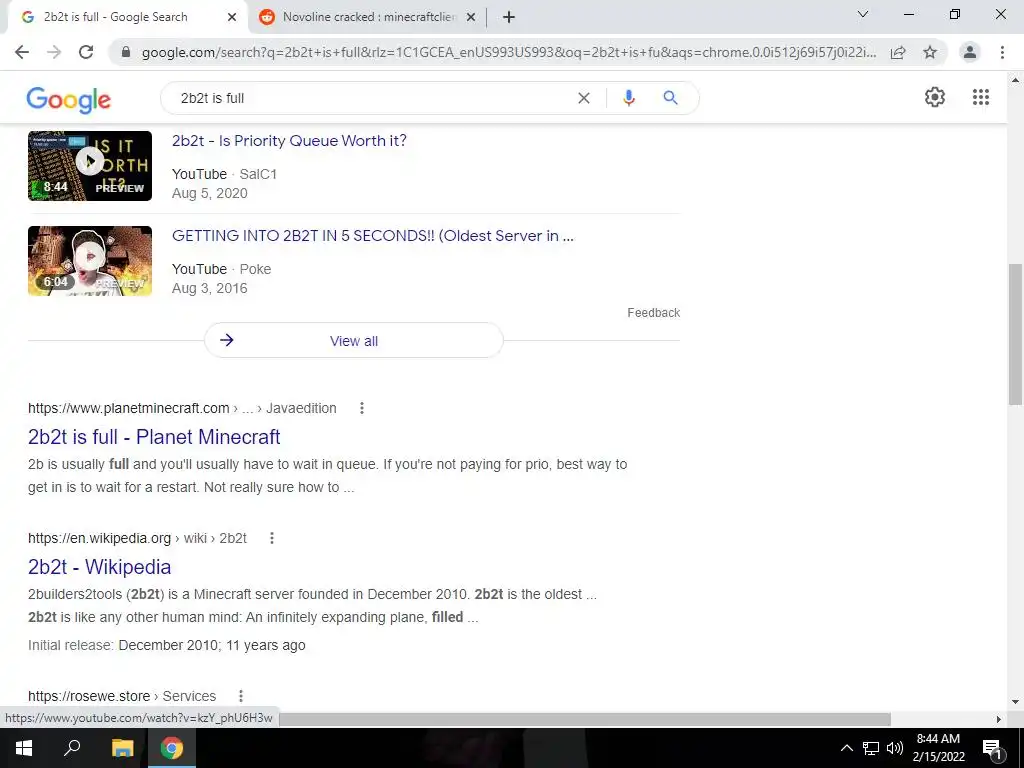The height and width of the screenshot is (768, 1024).
Task: Submit search with magnifier icon
Action: point(670,98)
